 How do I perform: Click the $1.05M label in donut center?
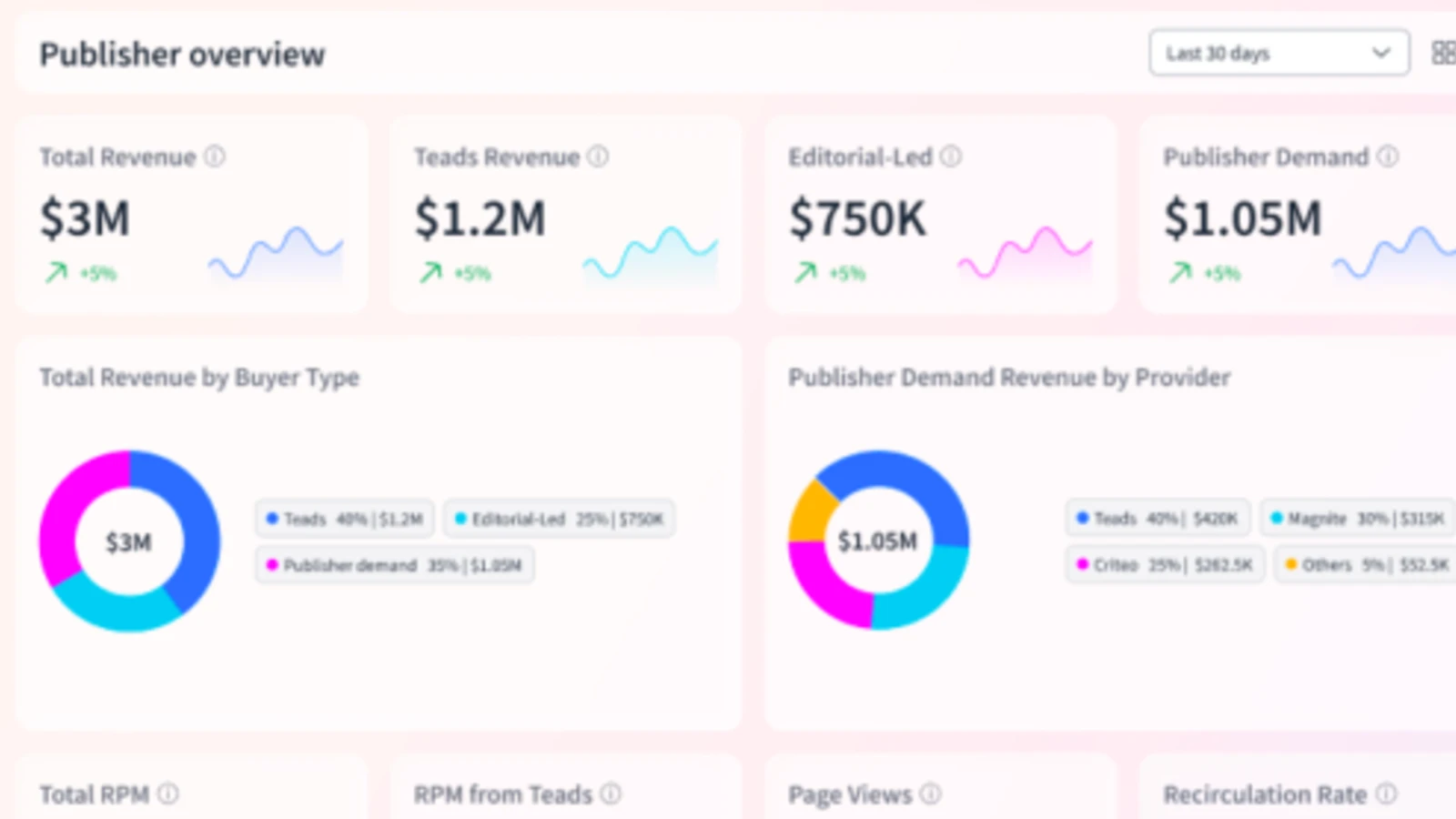[877, 541]
